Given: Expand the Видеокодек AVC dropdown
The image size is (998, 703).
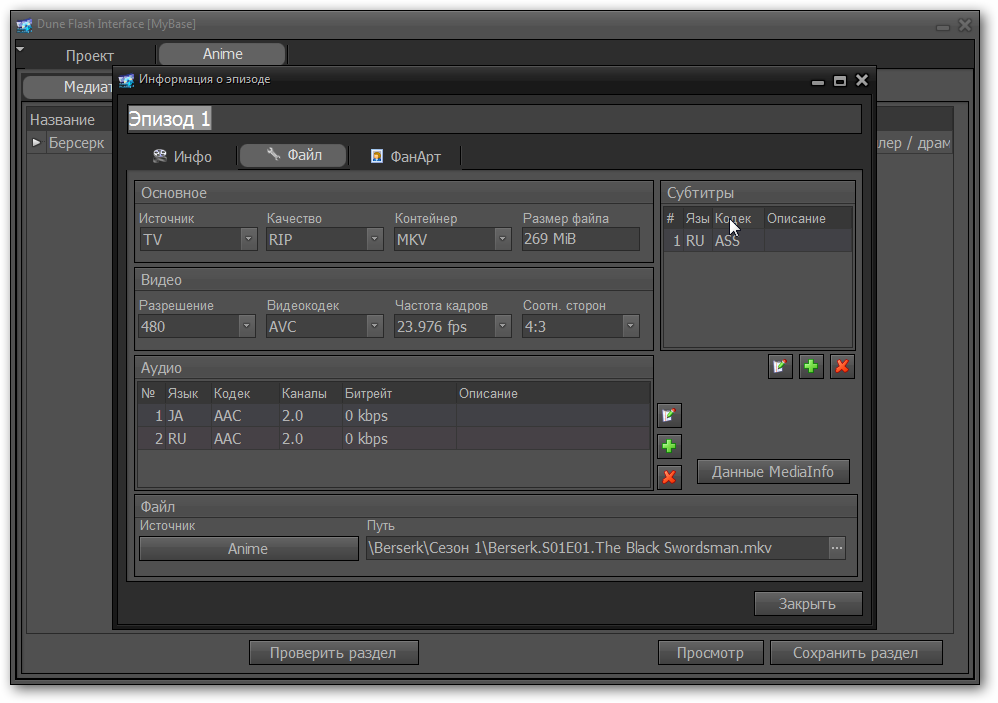Looking at the screenshot, I should [375, 327].
